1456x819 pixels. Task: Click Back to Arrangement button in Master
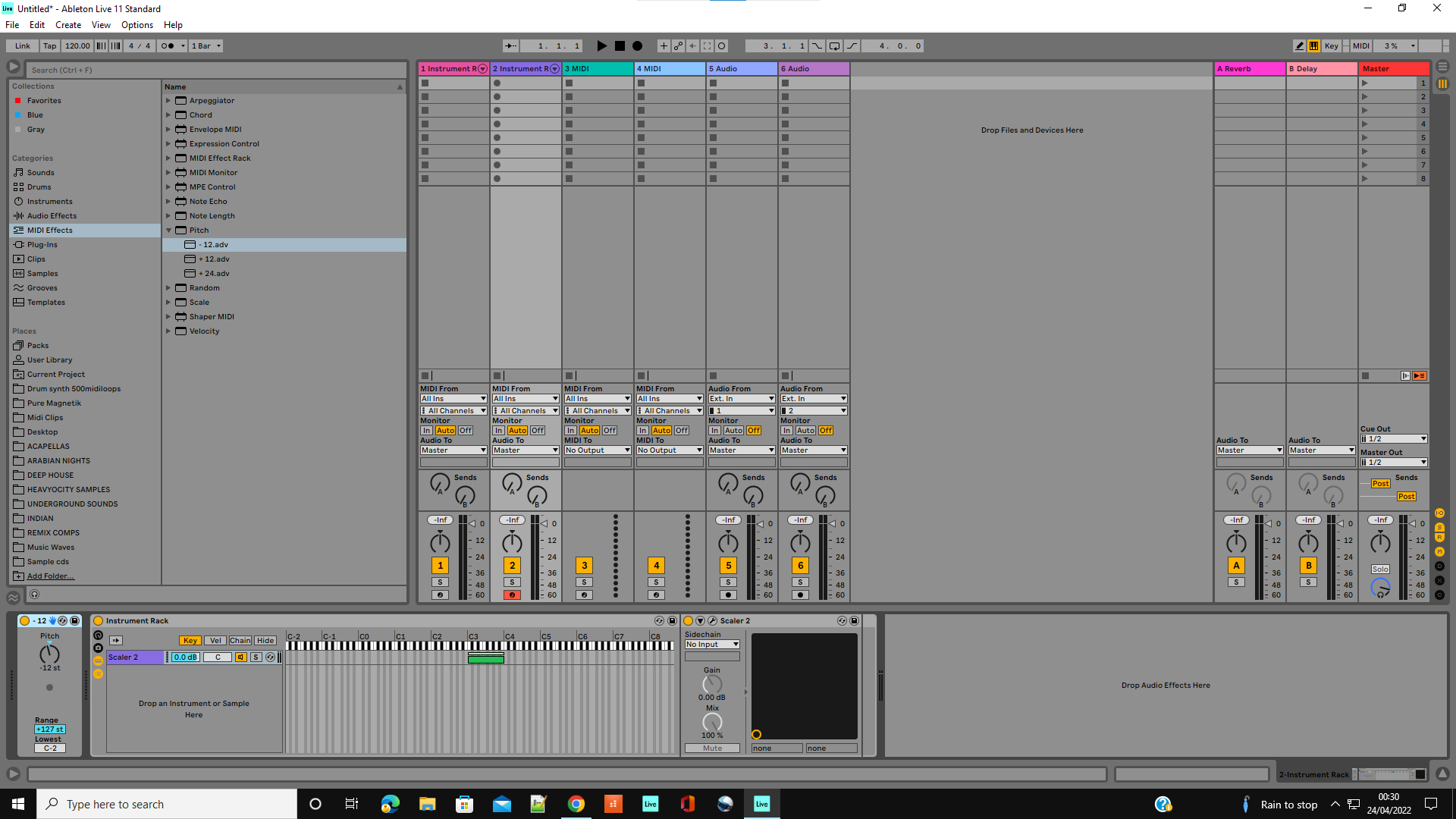coord(1420,376)
